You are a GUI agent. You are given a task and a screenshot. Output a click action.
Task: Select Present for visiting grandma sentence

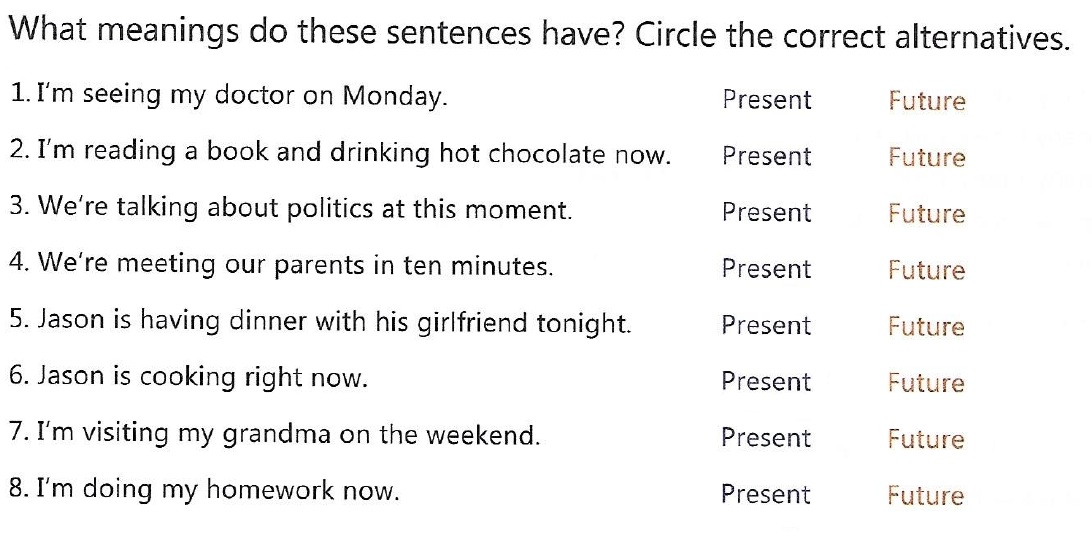coord(767,438)
